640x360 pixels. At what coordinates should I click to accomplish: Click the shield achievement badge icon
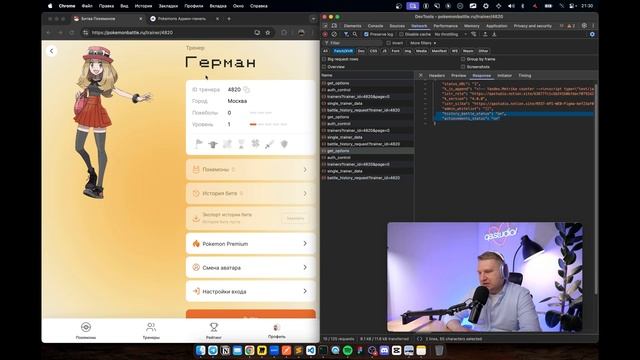coord(284,144)
